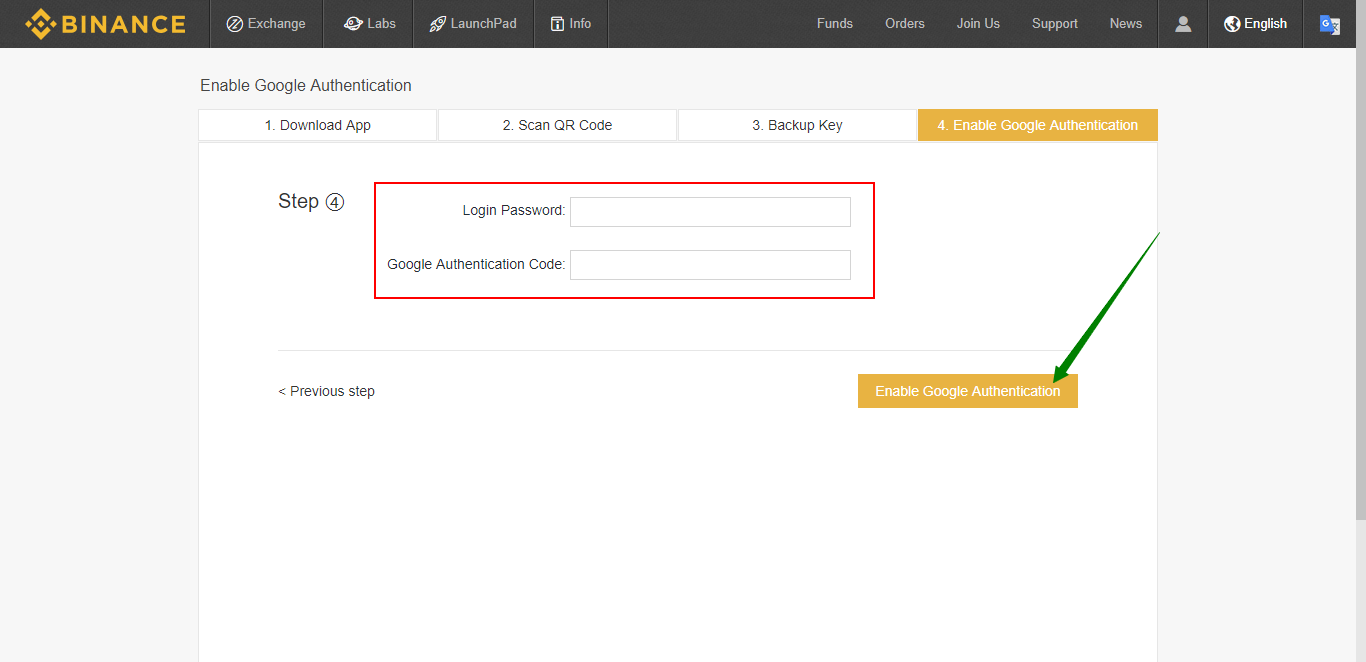
Task: Focus the Google Authentication Code field
Action: [x=710, y=265]
